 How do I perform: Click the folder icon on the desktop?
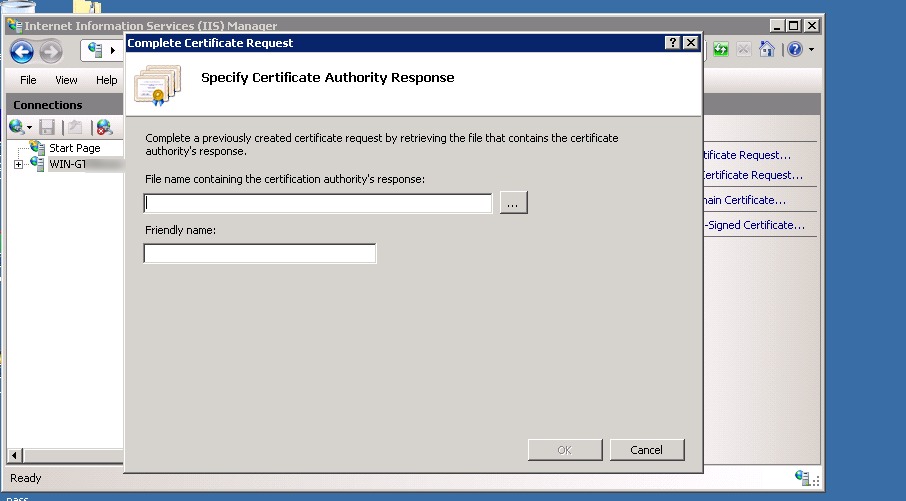pos(87,6)
